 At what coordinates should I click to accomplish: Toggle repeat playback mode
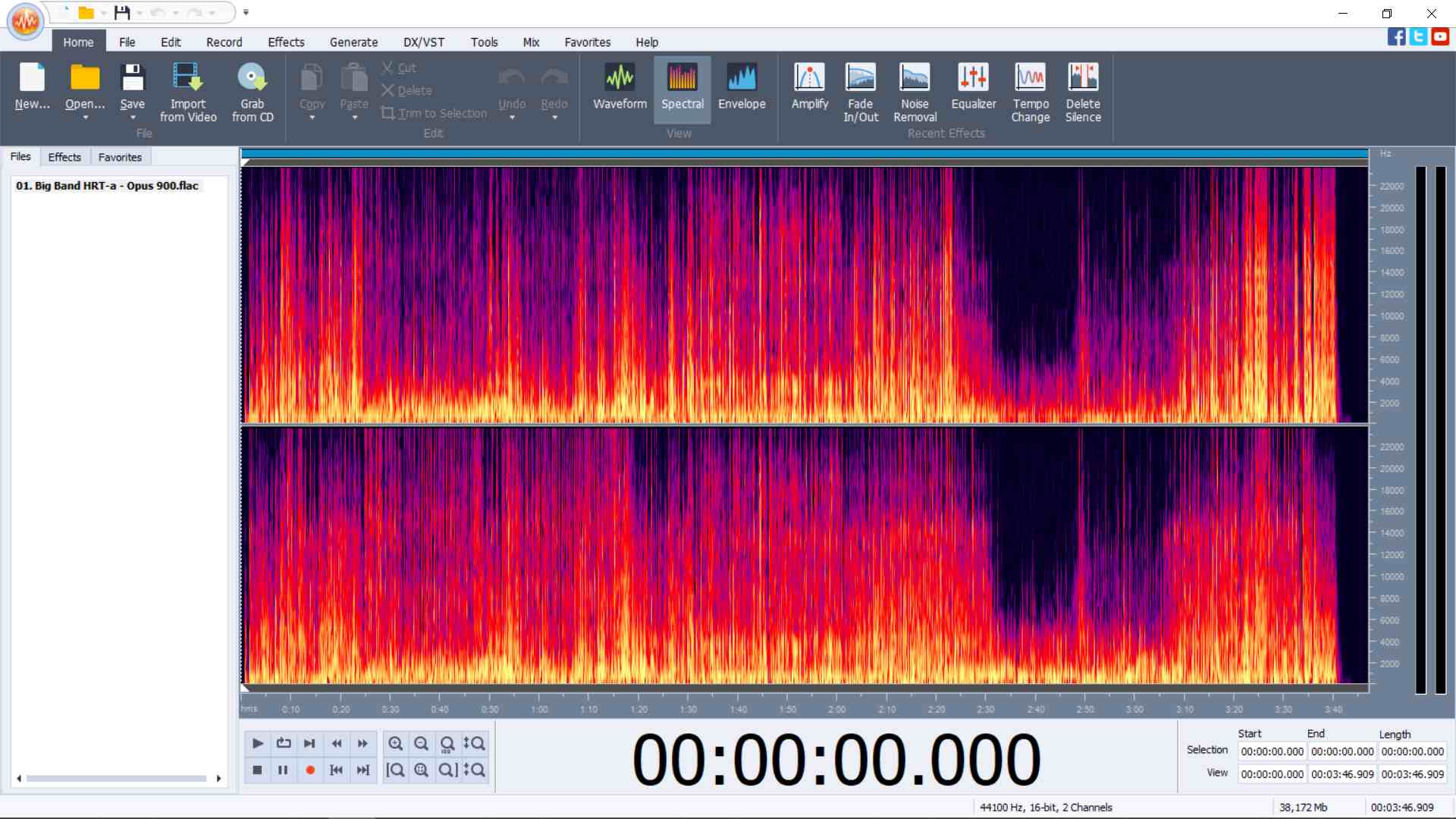pos(283,744)
